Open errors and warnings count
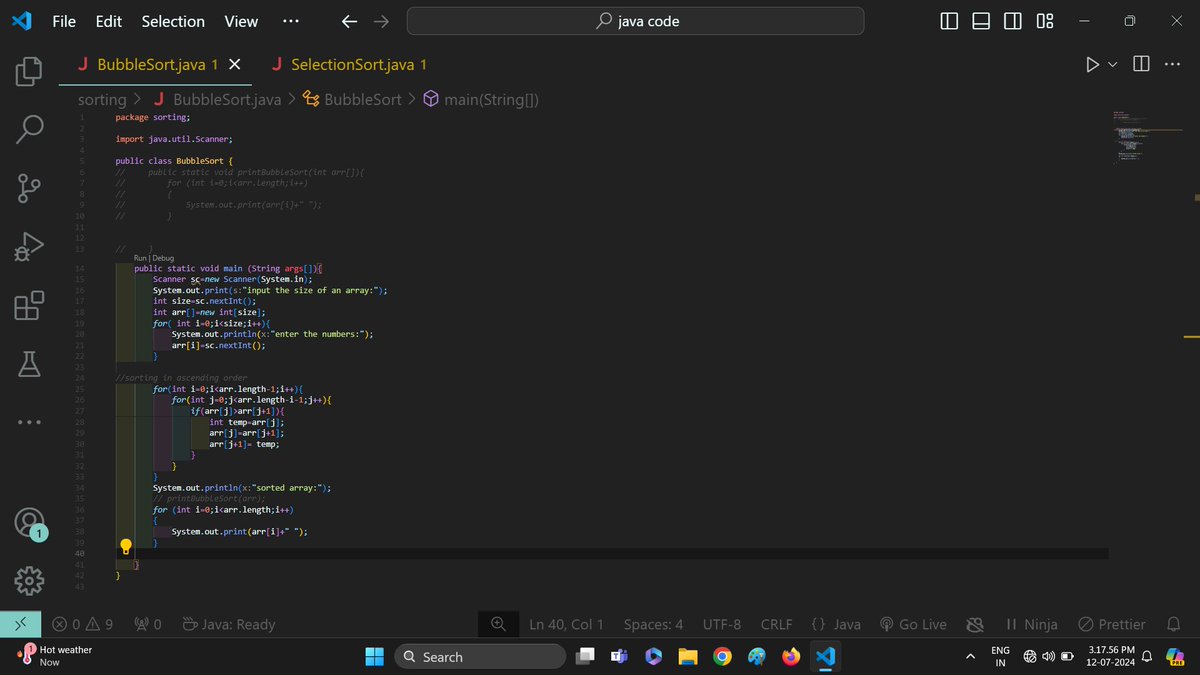The height and width of the screenshot is (675, 1200). click(82, 624)
